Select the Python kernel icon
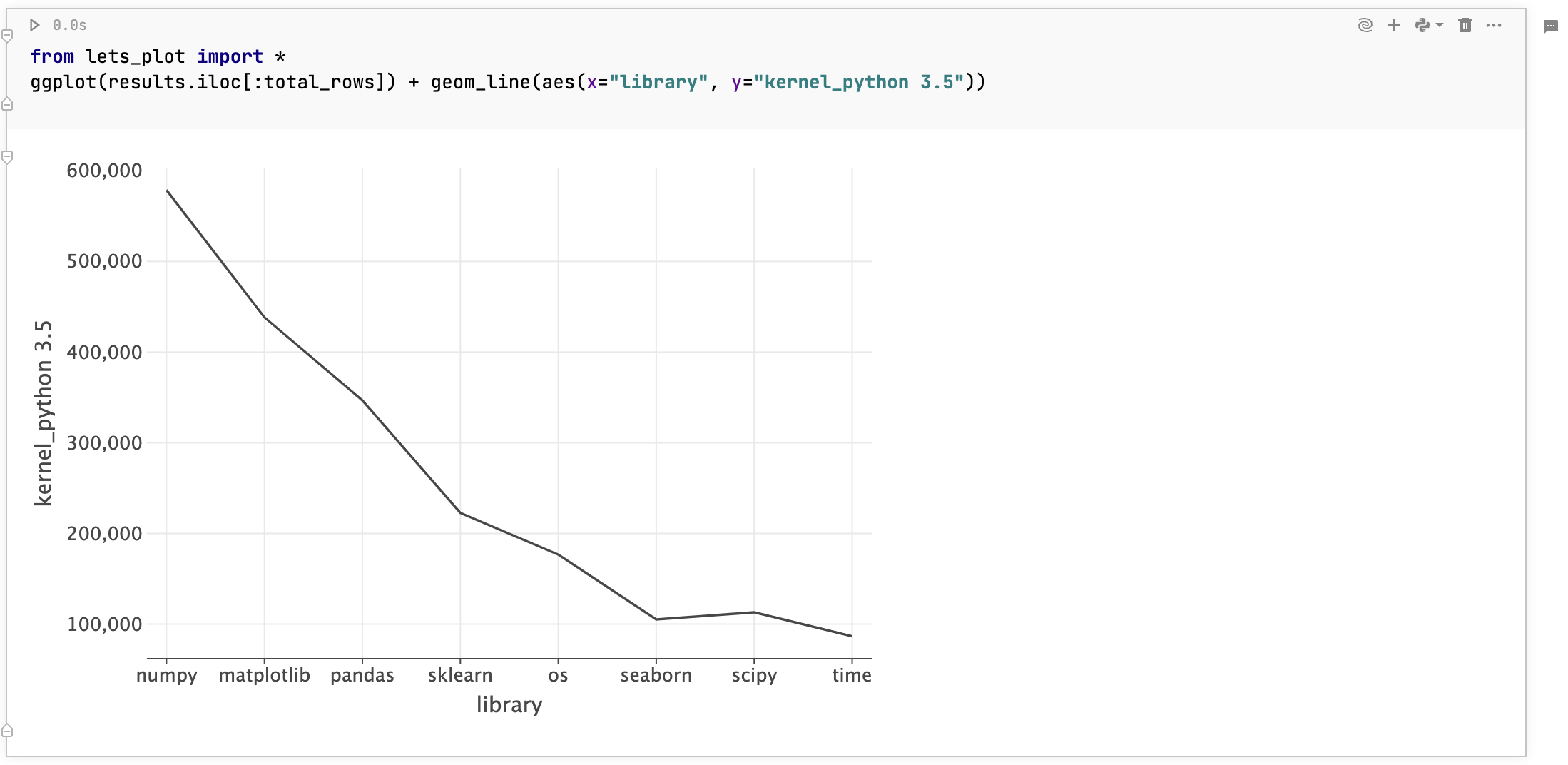1568x765 pixels. pos(1423,25)
